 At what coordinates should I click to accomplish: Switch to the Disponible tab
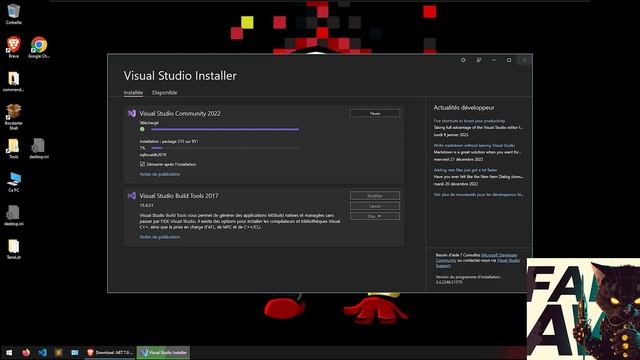pos(164,93)
